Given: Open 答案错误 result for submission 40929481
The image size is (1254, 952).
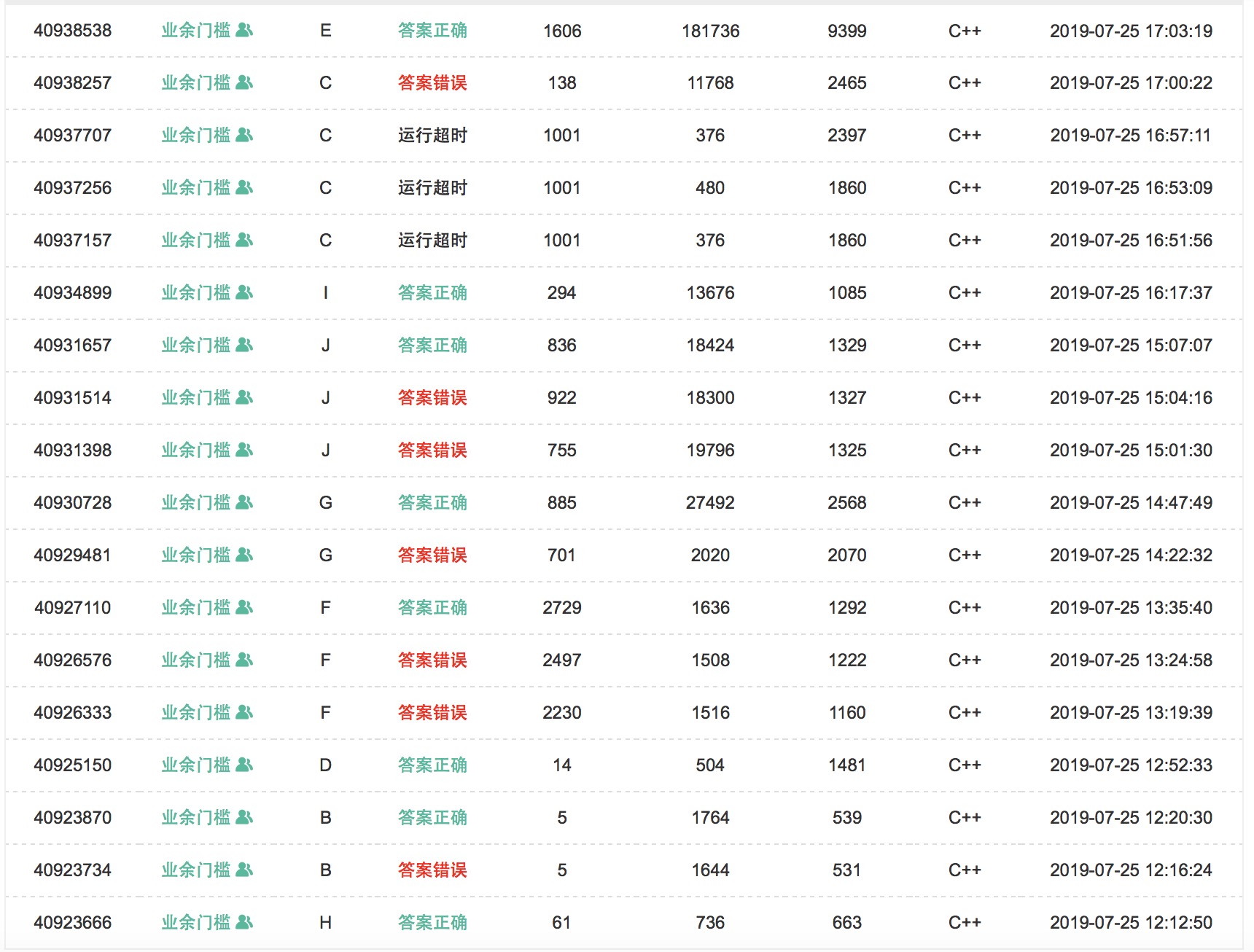Looking at the screenshot, I should pyautogui.click(x=432, y=555).
